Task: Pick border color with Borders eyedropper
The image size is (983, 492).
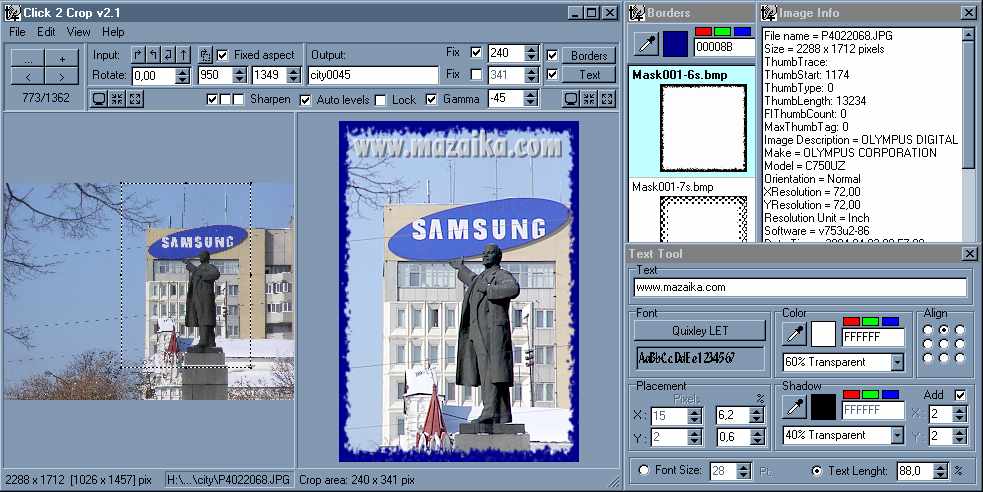Action: (646, 43)
